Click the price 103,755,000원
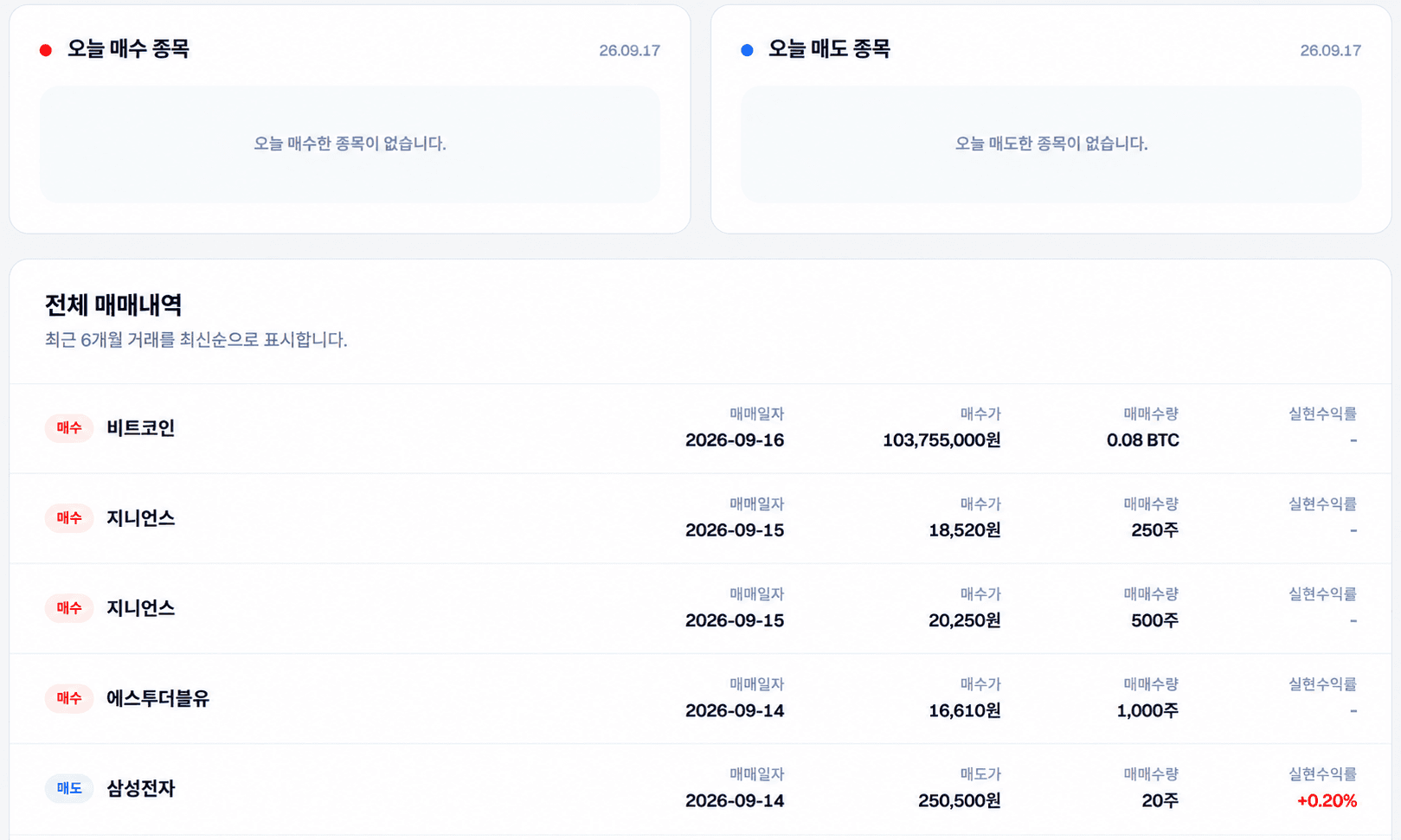1401x840 pixels. coord(941,440)
